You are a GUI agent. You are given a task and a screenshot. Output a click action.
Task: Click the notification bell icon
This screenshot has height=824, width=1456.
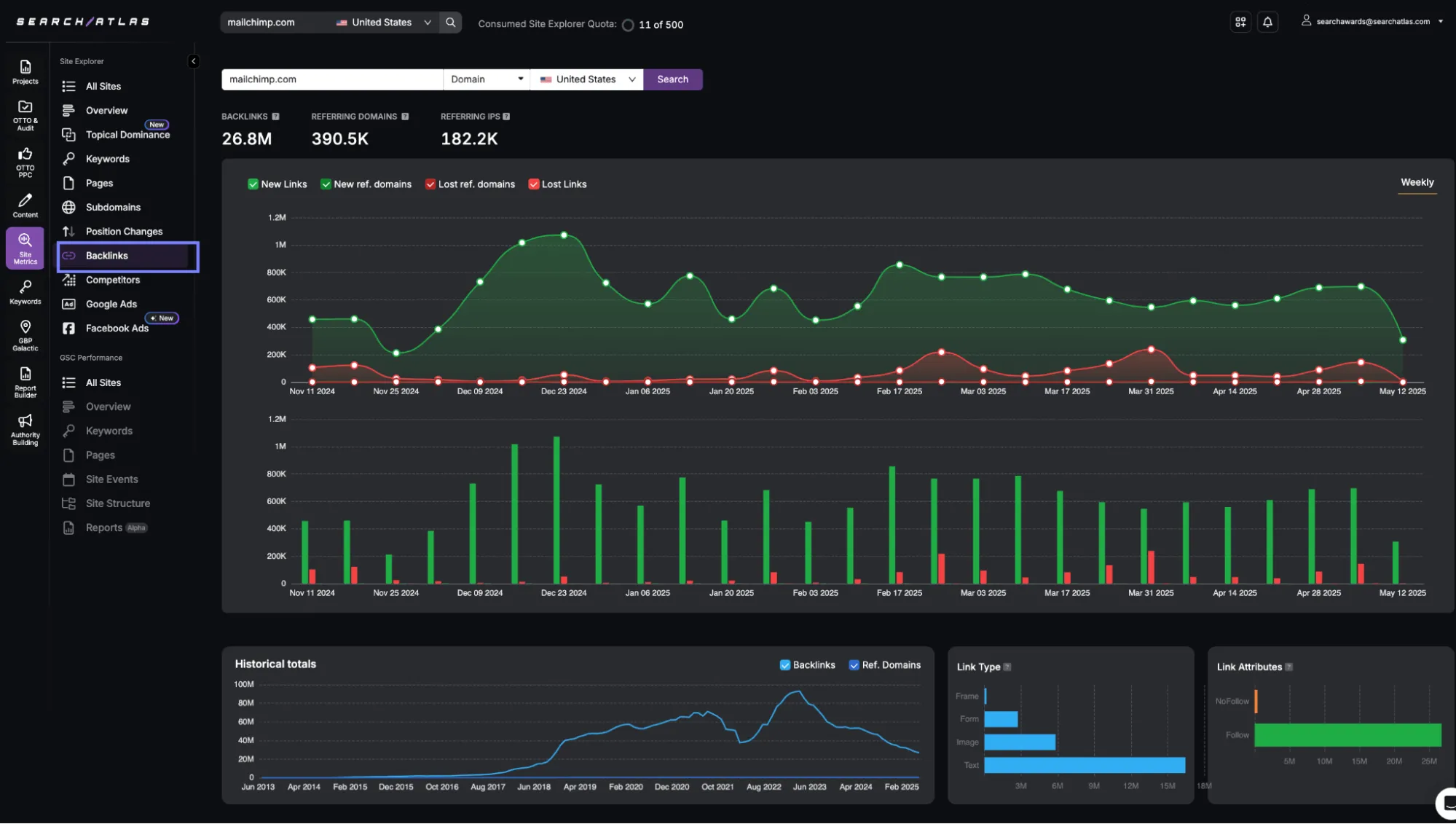point(1267,23)
